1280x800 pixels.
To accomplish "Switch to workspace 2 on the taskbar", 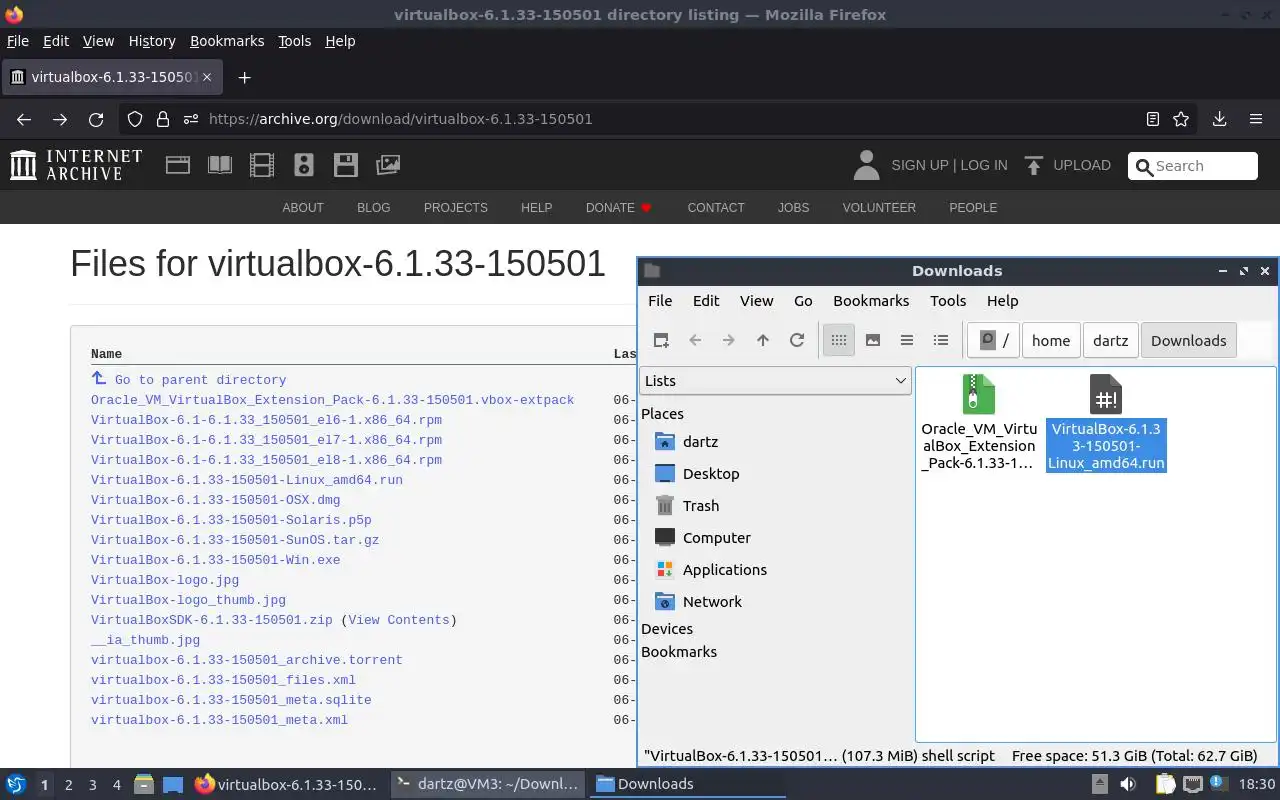I will [x=68, y=785].
